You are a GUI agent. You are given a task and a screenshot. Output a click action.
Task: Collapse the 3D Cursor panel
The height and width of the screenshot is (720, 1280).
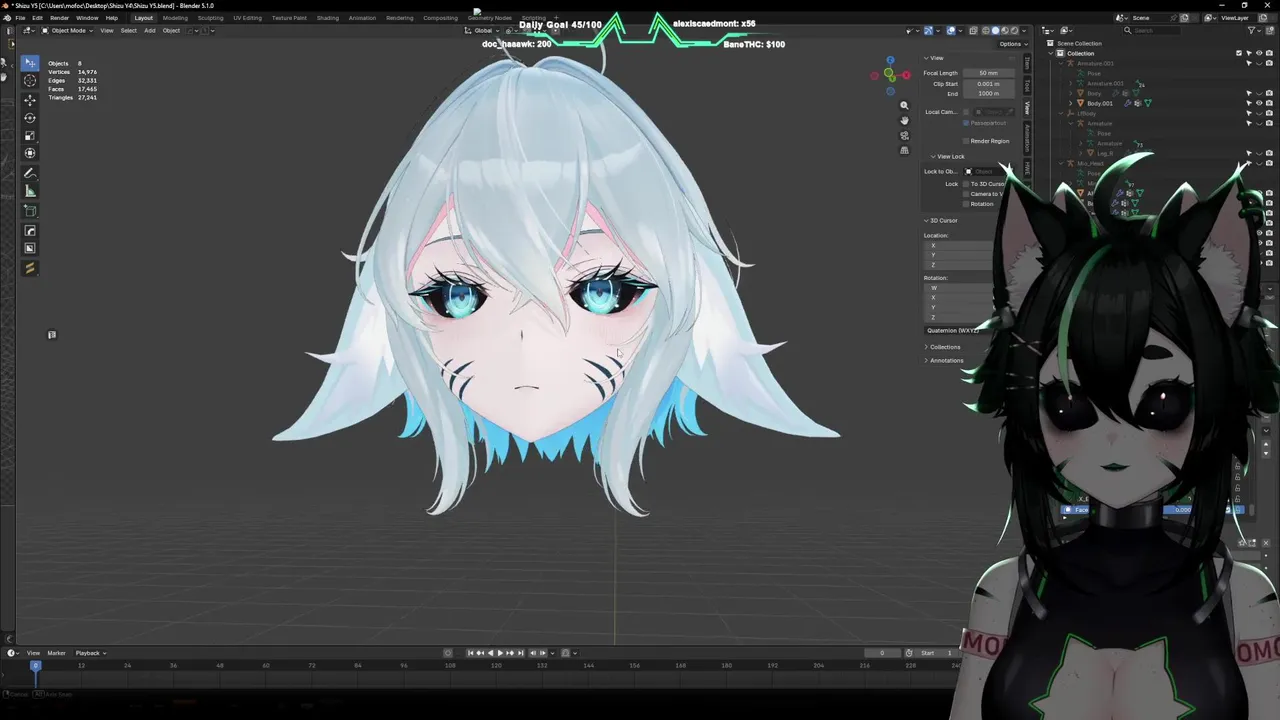pyautogui.click(x=941, y=220)
